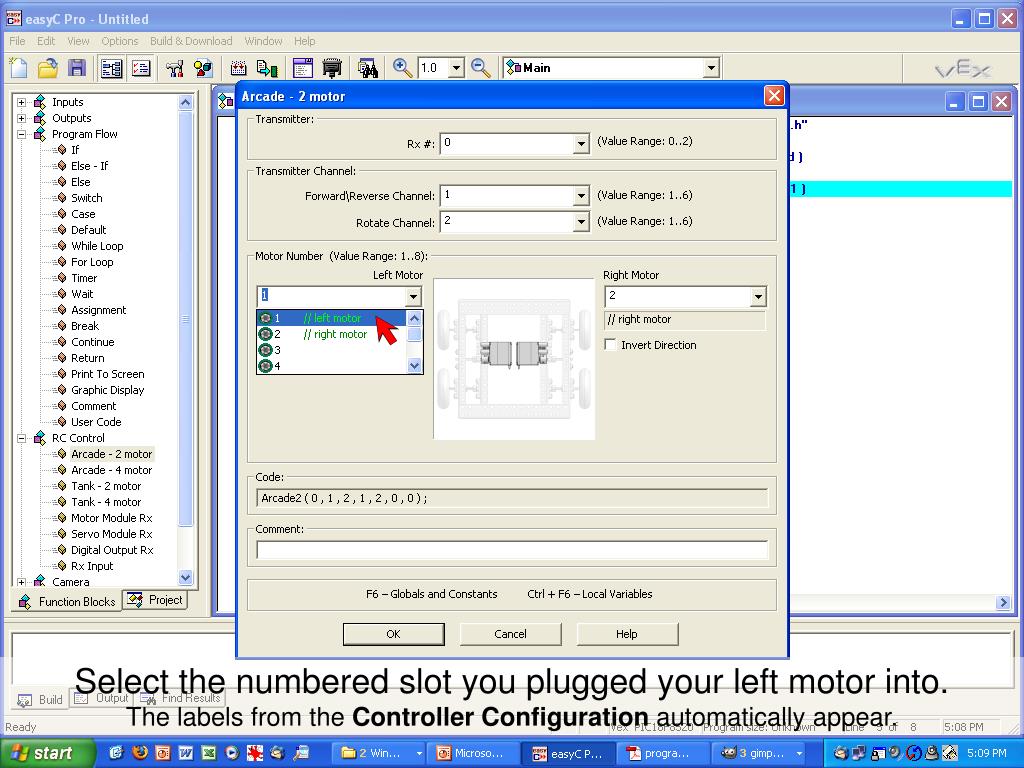Select the User Code tree item

click(x=96, y=422)
